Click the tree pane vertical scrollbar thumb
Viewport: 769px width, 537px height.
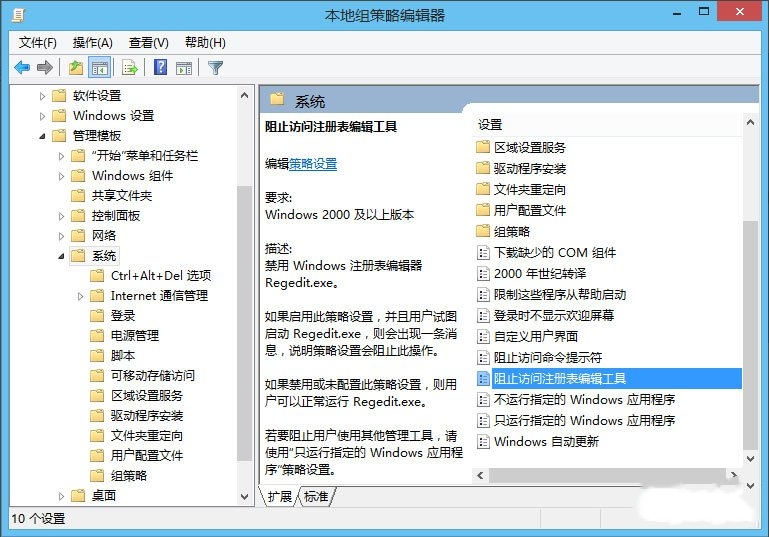pos(244,324)
